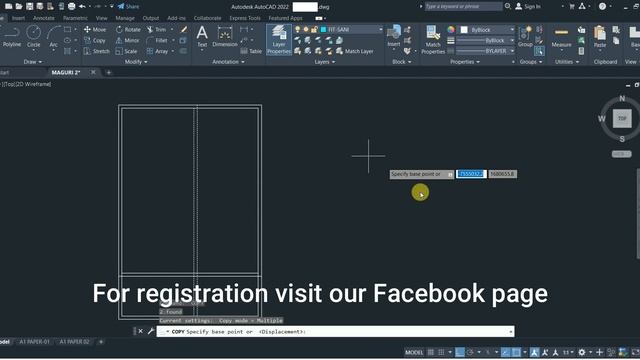Toggle object snap tracking in status bar
The height and width of the screenshot is (360, 640).
click(505, 352)
